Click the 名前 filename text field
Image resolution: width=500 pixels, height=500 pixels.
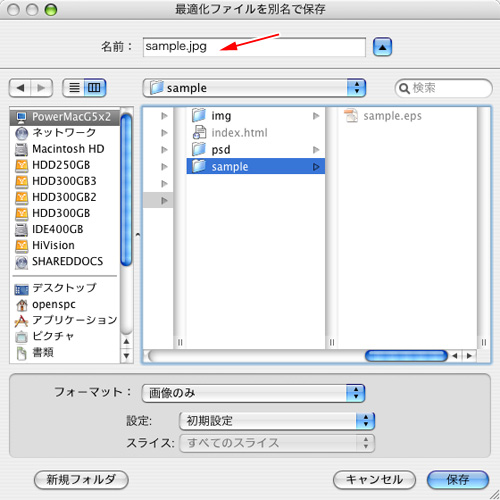coord(254,47)
